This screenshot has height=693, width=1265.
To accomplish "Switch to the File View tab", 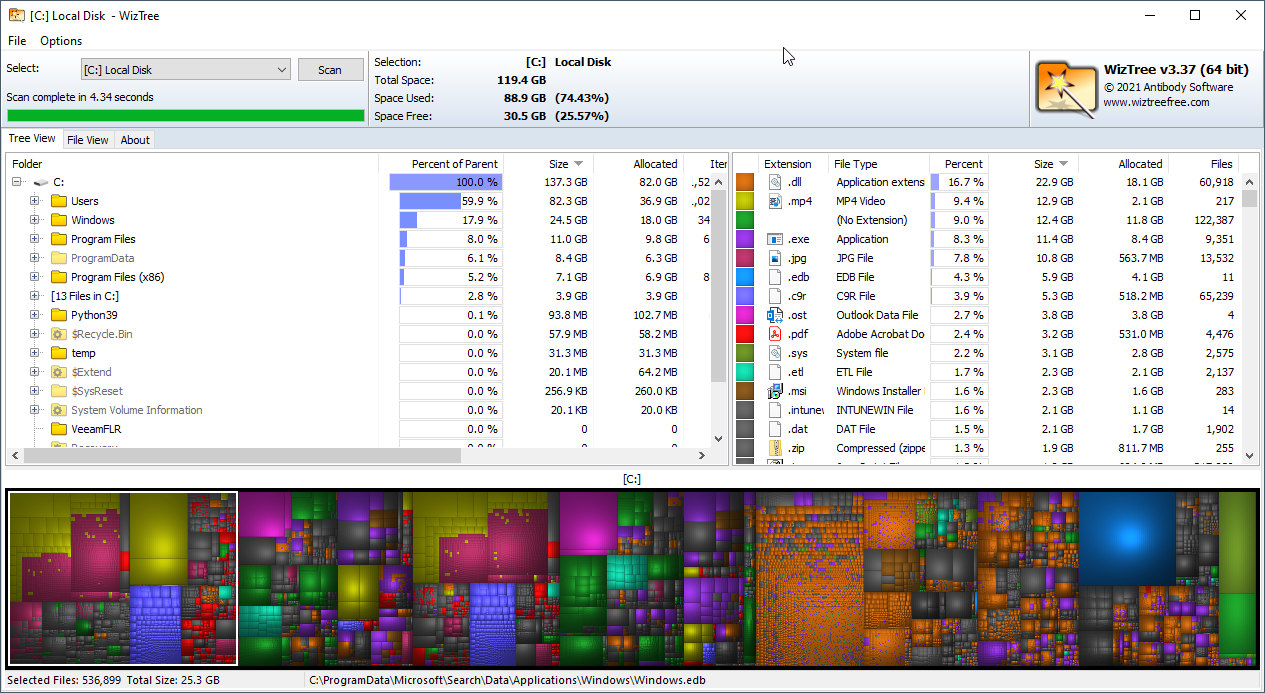I will tap(87, 140).
